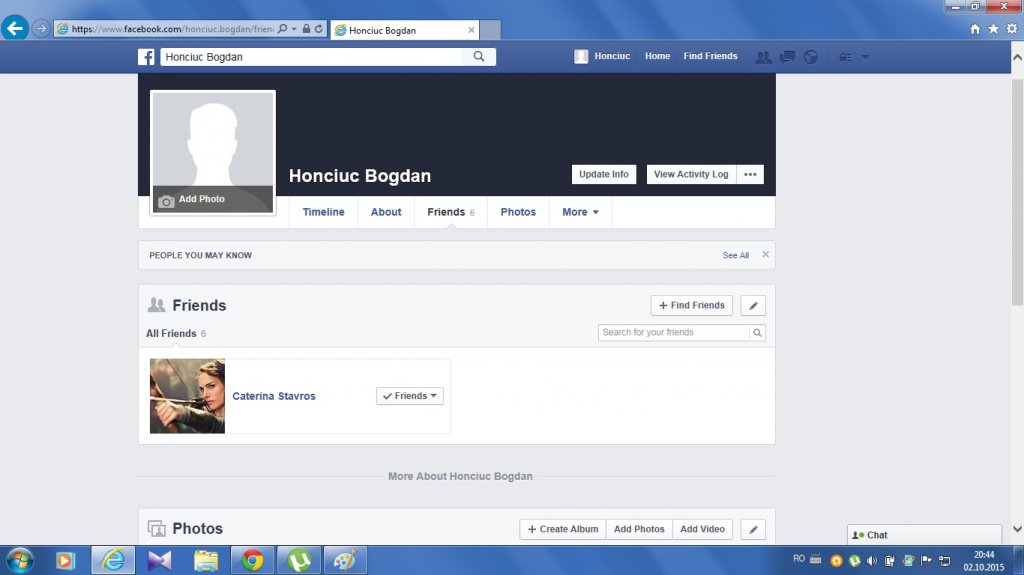Open messages icon in top bar
Image resolution: width=1024 pixels, height=575 pixels.
coord(787,57)
